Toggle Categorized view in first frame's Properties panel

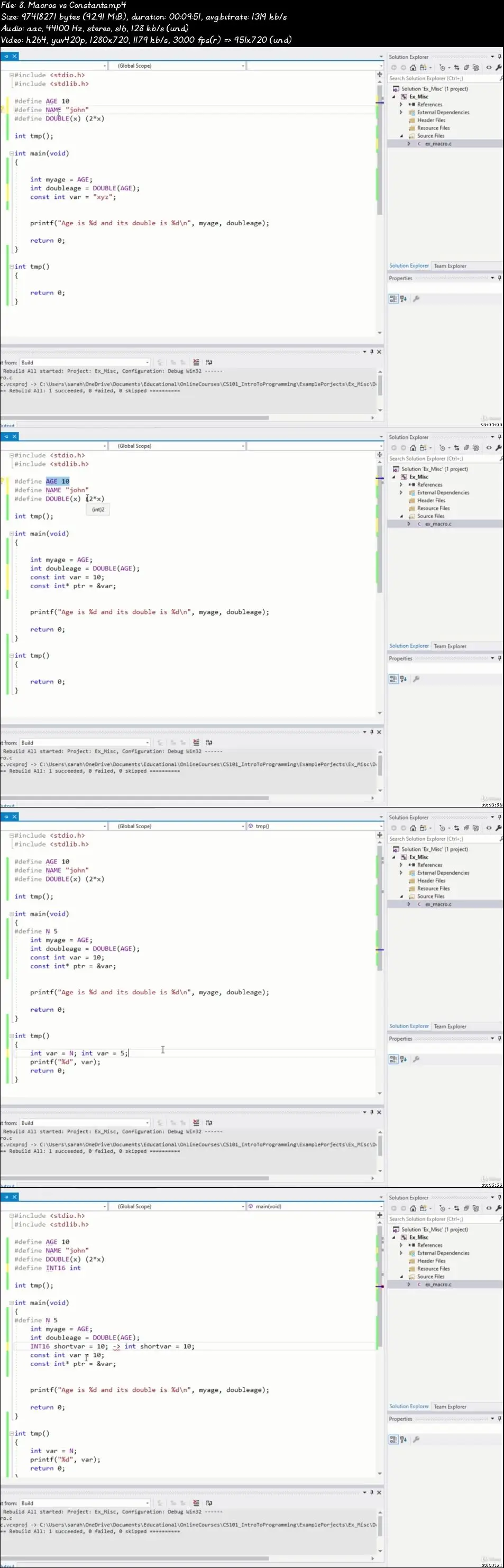click(393, 298)
